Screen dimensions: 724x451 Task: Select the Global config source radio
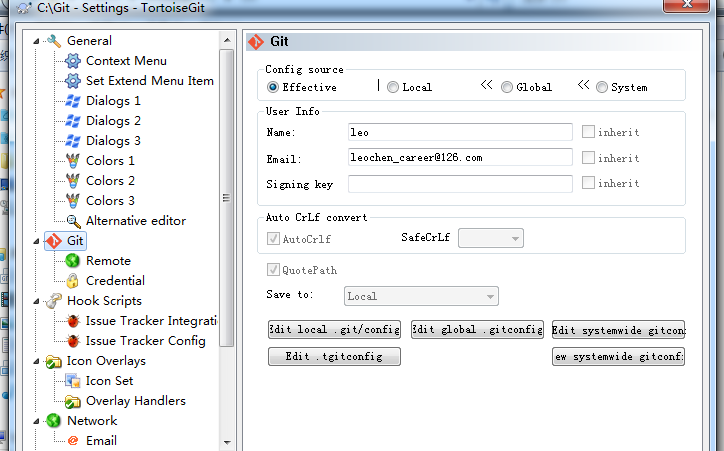pyautogui.click(x=507, y=87)
